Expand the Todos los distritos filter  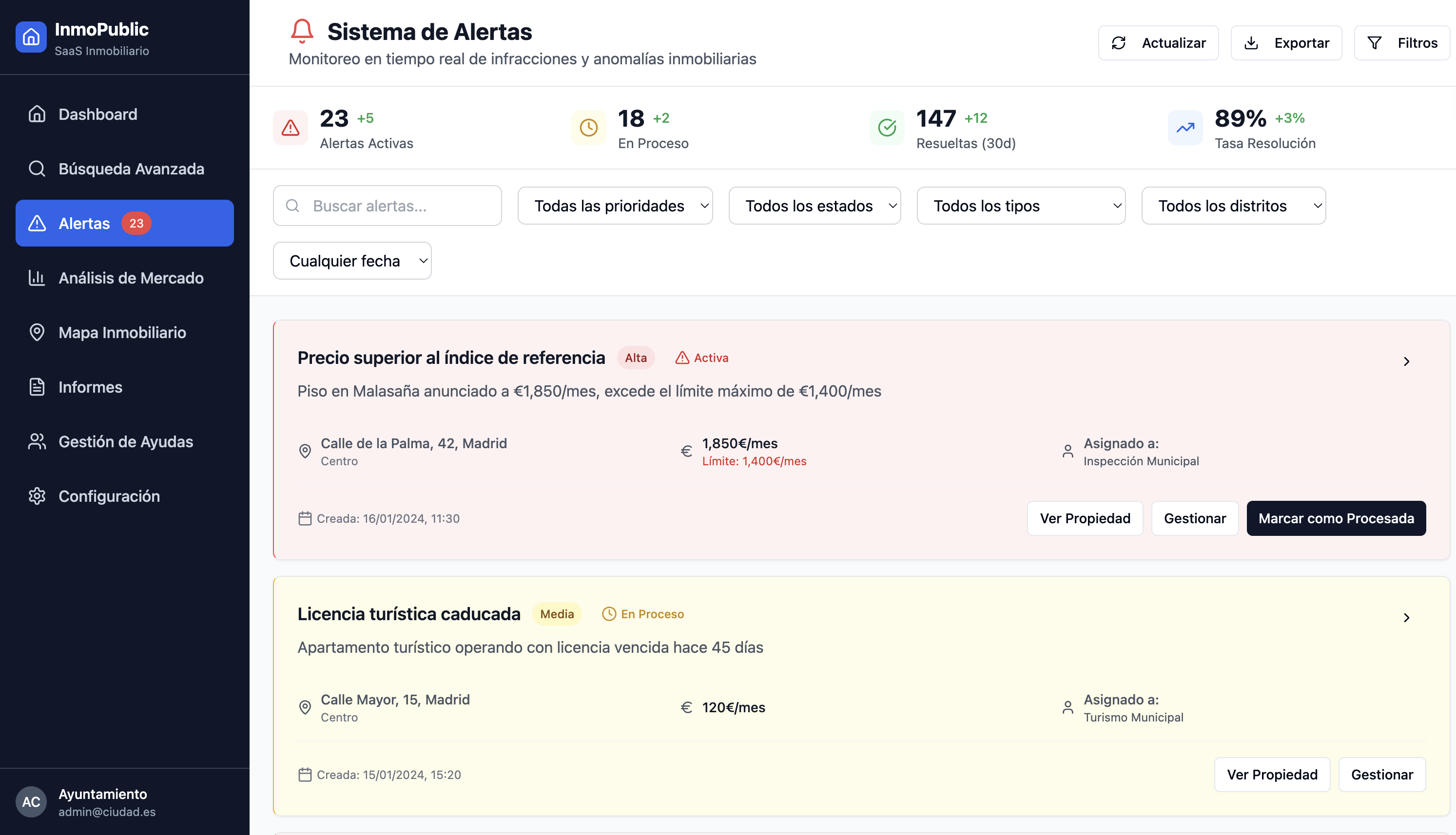1233,205
